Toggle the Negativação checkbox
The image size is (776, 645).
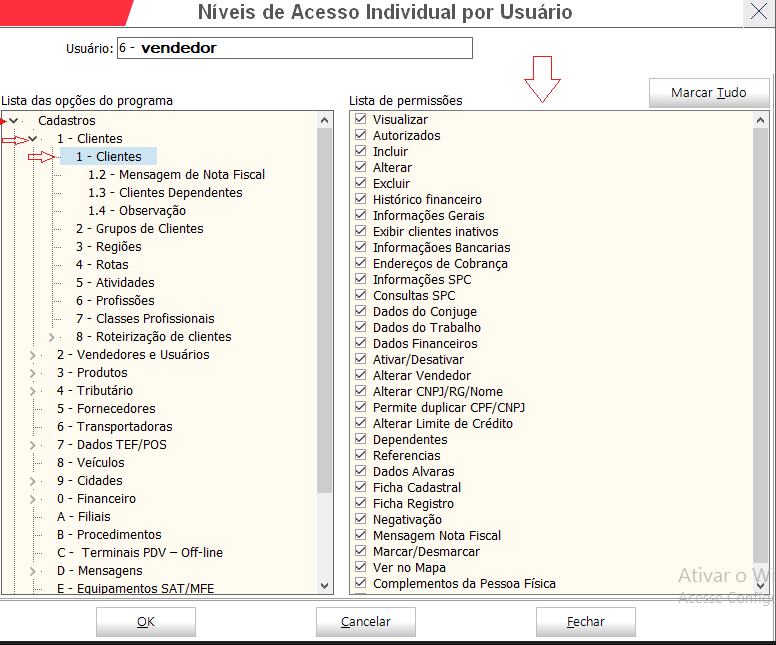[361, 519]
